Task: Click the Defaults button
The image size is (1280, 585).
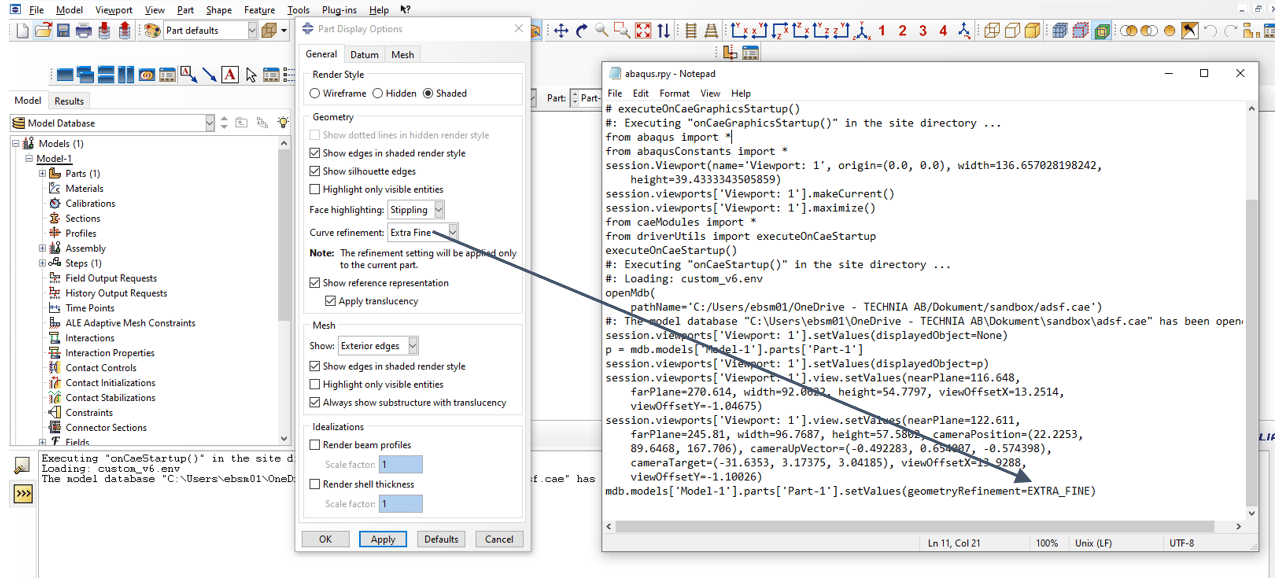Action: point(441,539)
